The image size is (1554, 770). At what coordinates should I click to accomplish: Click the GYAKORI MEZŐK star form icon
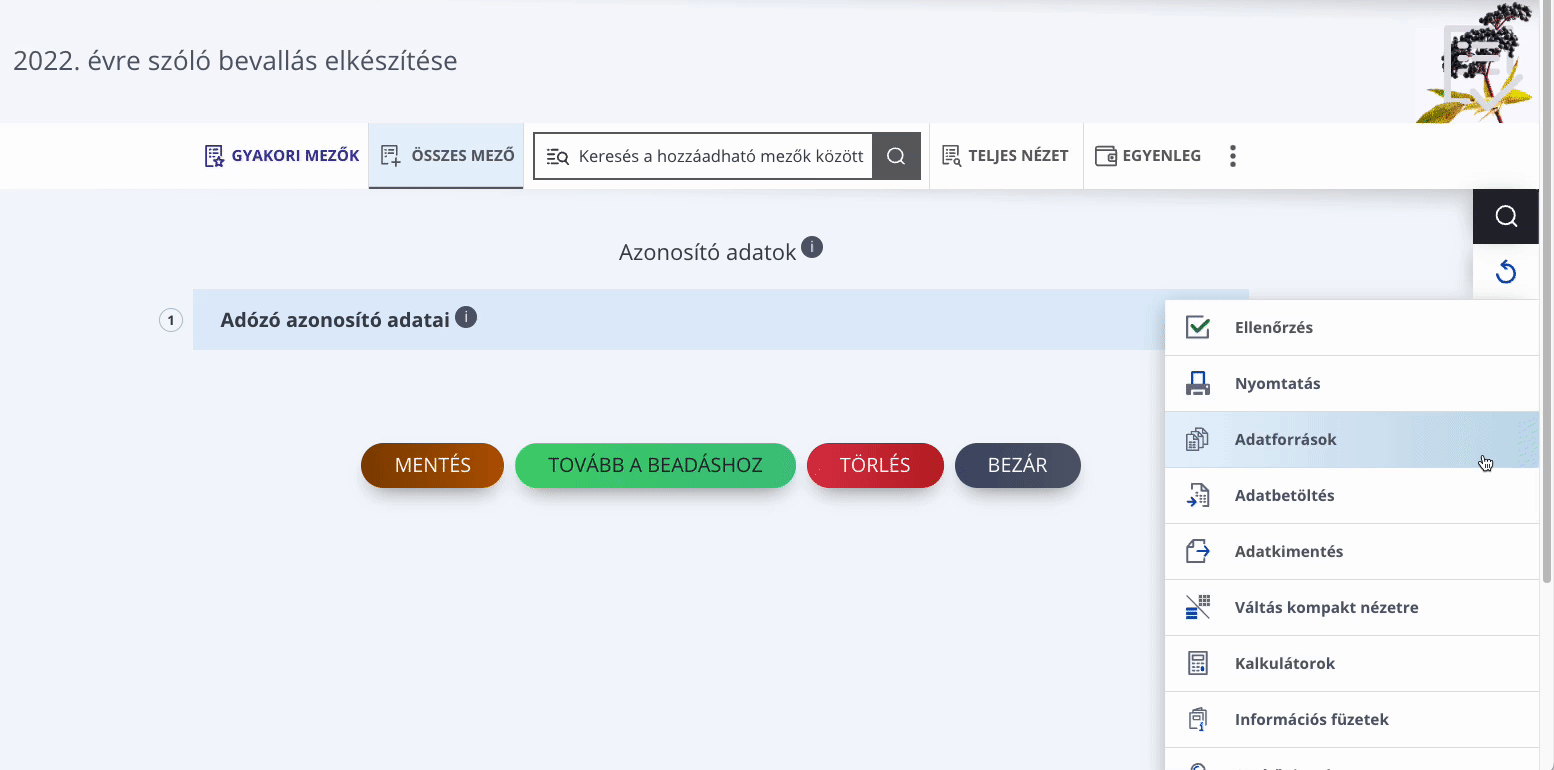pos(214,156)
